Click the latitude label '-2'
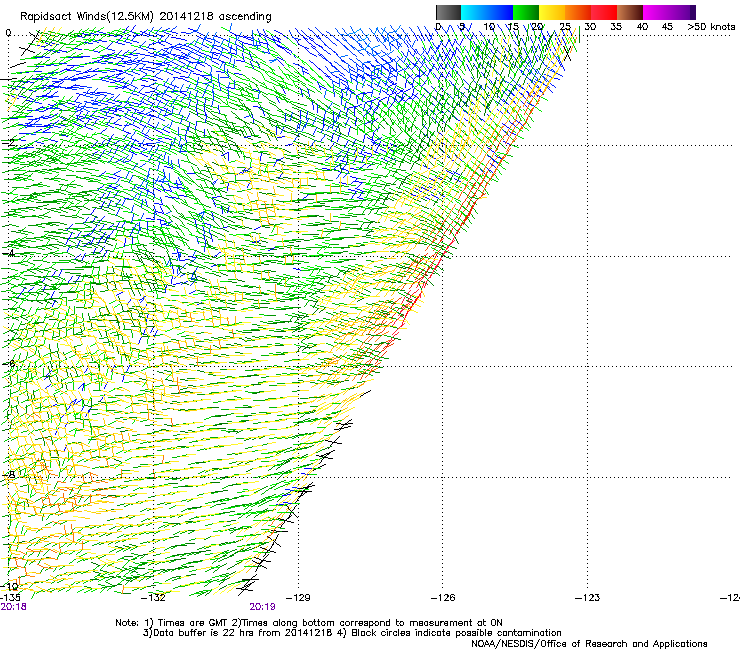The height and width of the screenshot is (650, 740). point(8,143)
